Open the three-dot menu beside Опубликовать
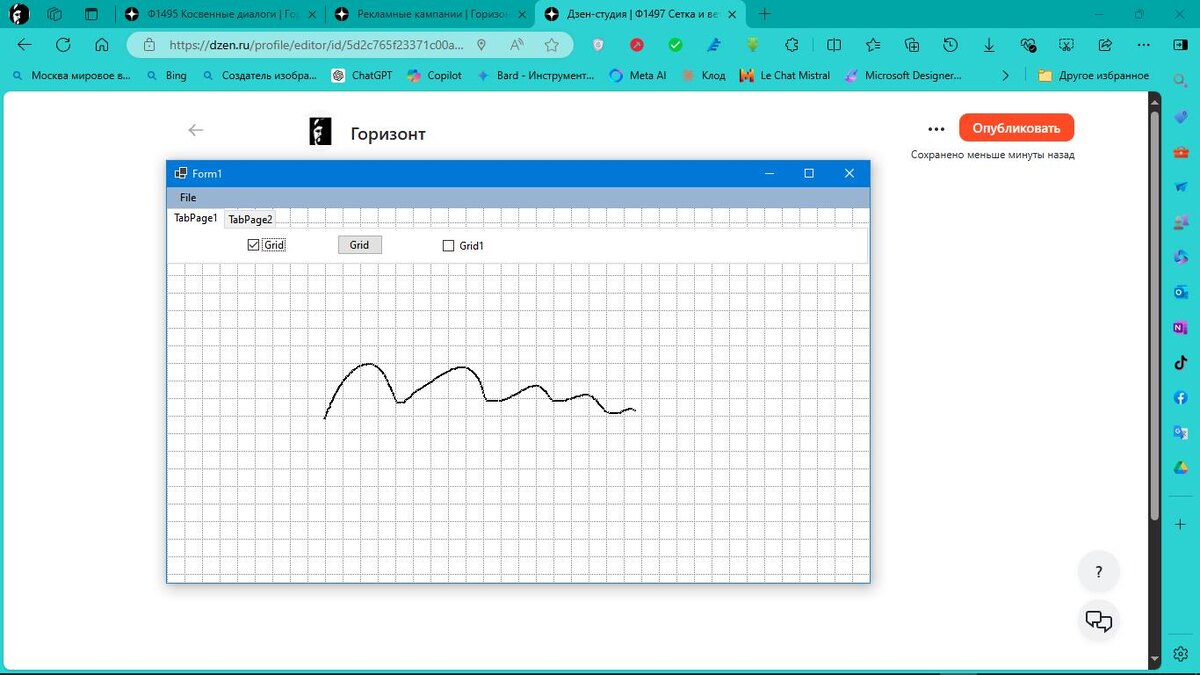 point(936,128)
